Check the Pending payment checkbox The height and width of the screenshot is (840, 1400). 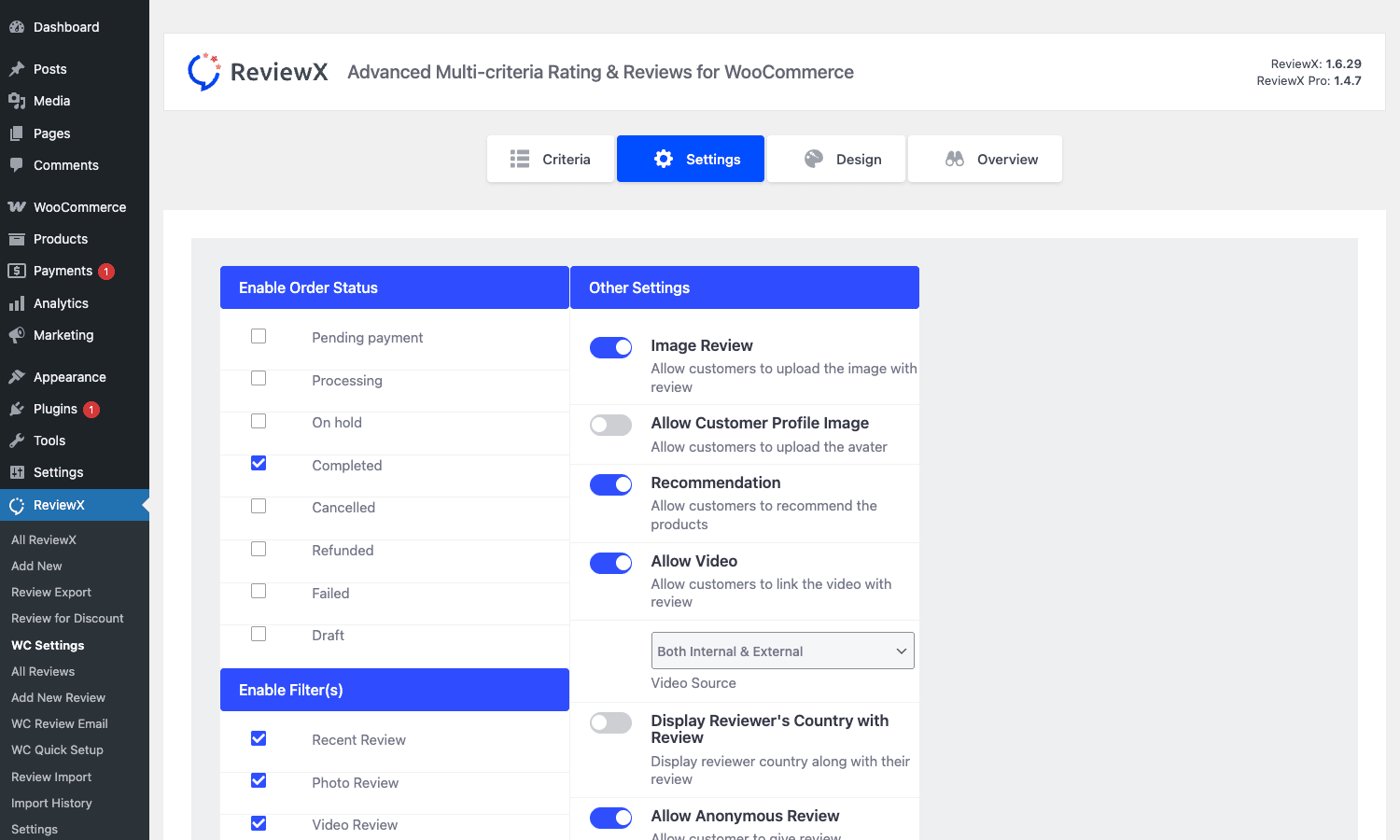pos(259,336)
